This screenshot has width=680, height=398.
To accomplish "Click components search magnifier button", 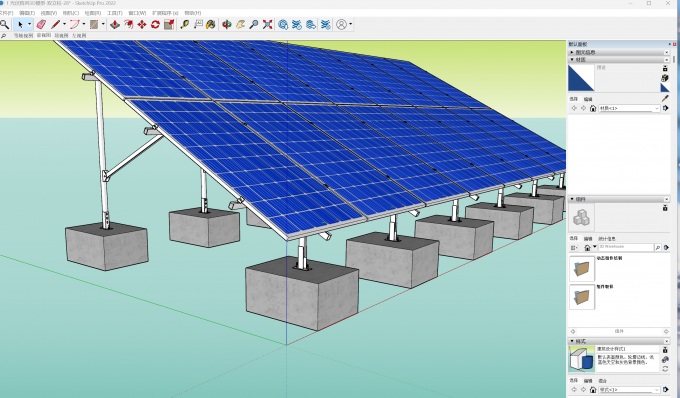I will pyautogui.click(x=657, y=248).
